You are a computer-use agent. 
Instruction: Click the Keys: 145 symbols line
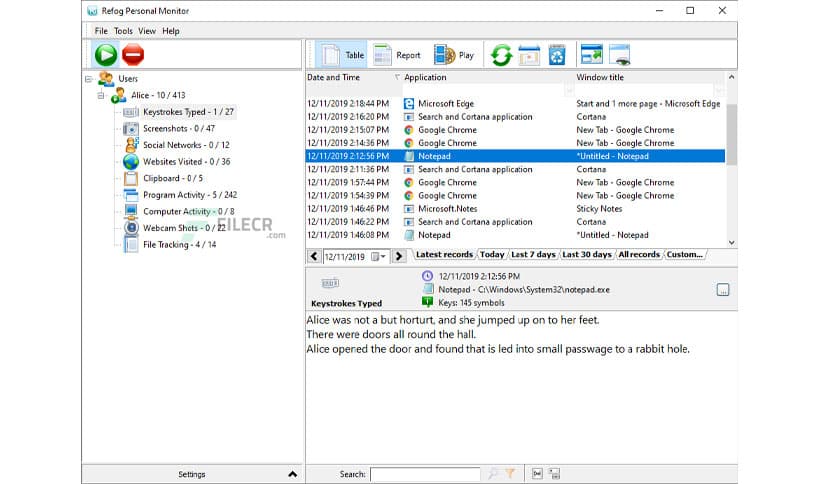point(471,303)
